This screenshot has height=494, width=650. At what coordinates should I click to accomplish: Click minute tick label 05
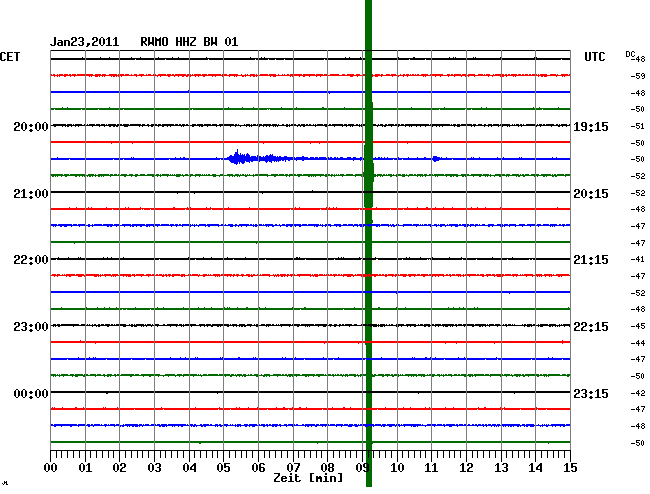[223, 468]
